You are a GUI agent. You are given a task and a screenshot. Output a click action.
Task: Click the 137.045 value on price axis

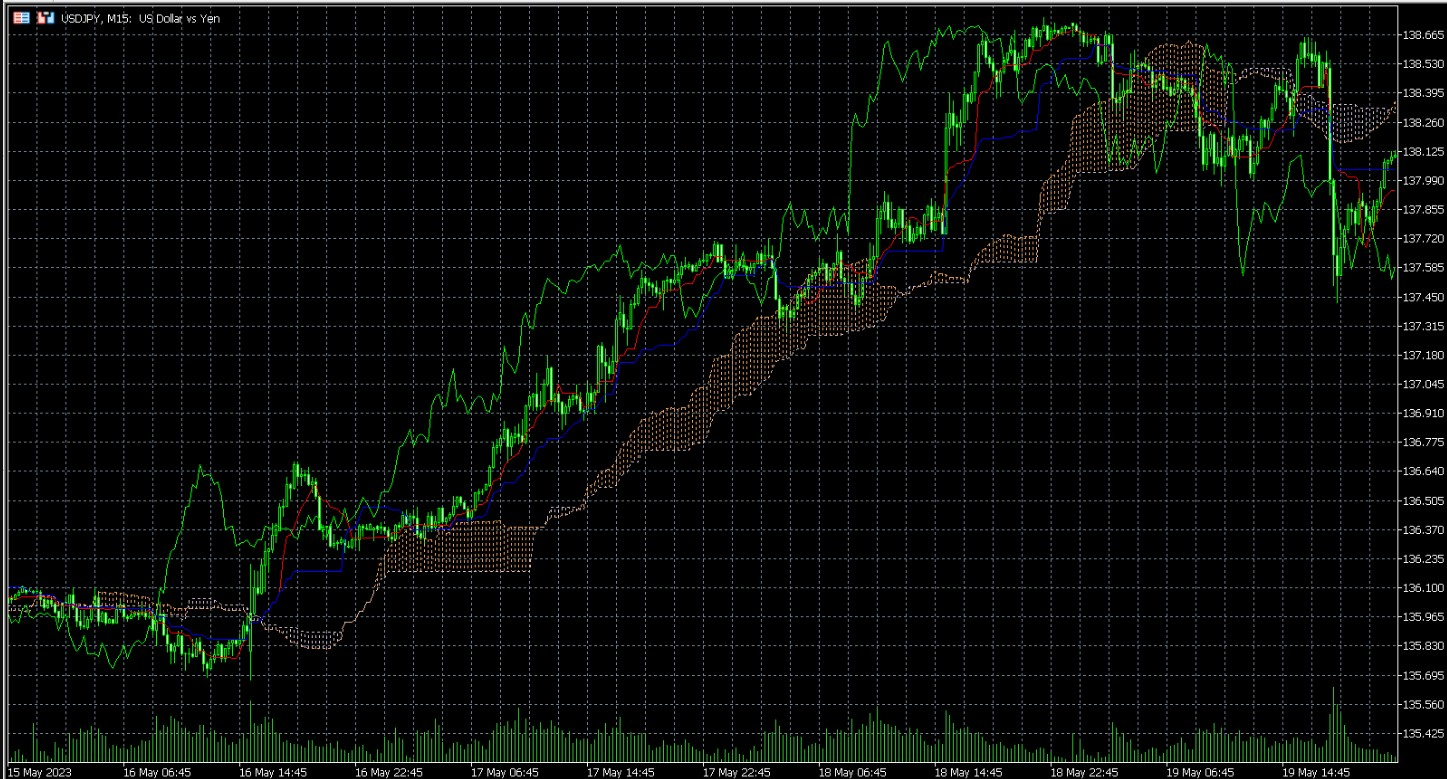[x=1424, y=382]
